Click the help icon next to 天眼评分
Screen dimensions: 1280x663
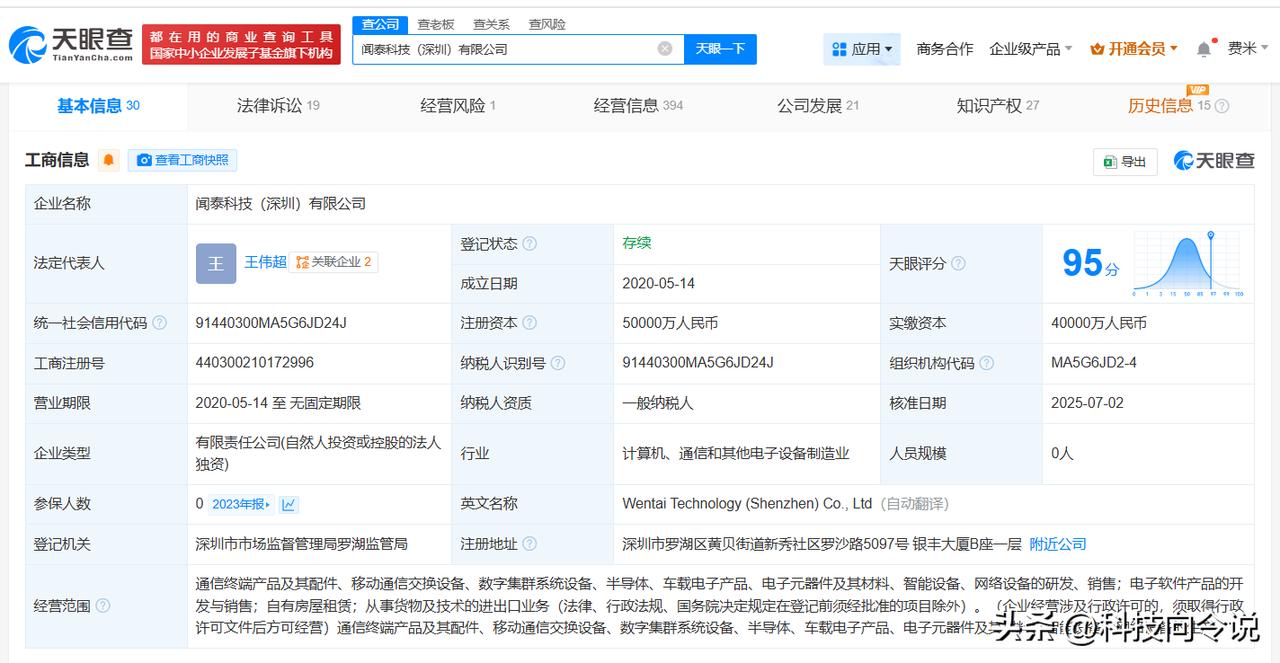(958, 264)
